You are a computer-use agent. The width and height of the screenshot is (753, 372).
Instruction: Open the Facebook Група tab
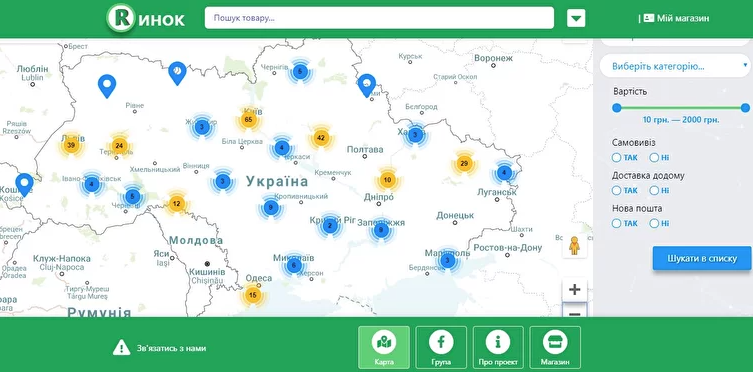point(441,347)
